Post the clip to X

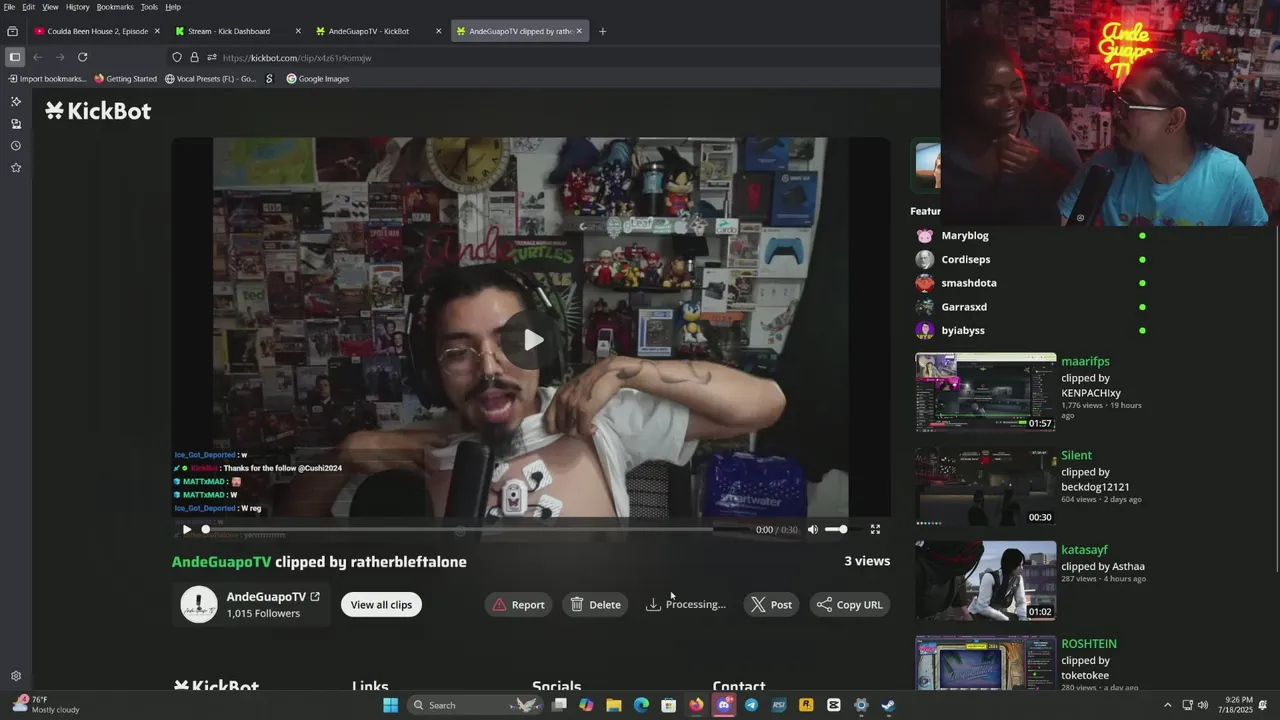[x=771, y=604]
